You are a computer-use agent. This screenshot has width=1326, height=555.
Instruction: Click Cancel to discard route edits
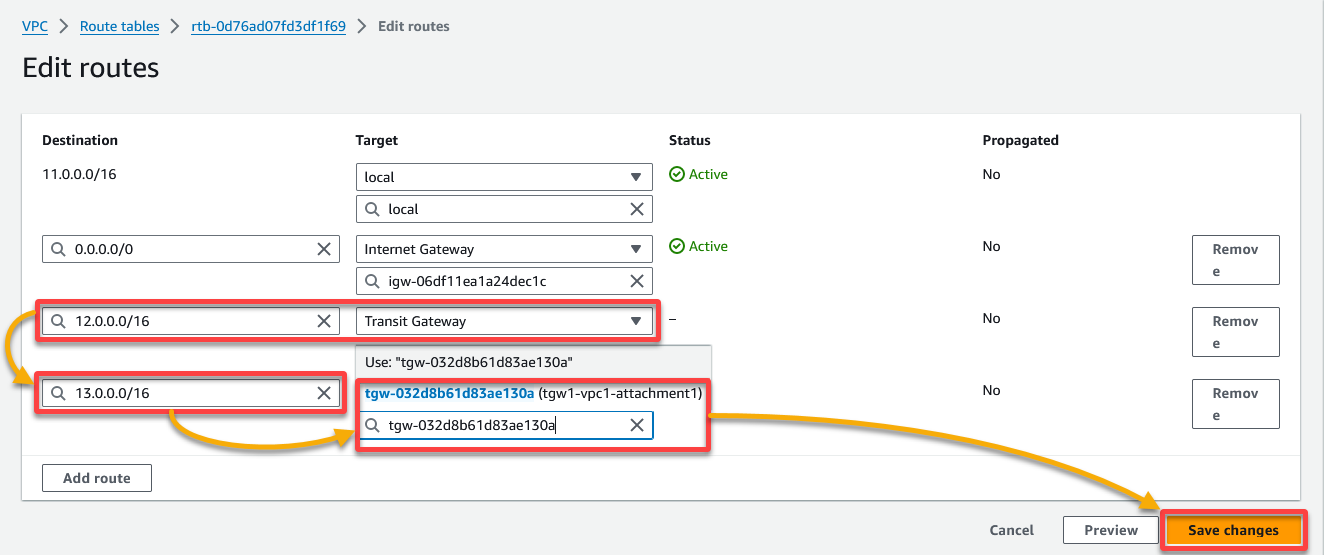1012,530
